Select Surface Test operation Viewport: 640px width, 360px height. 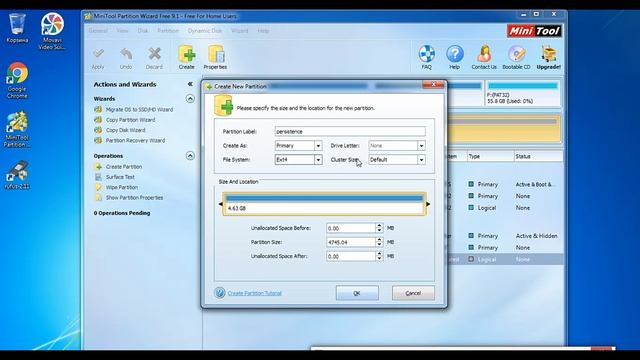[120, 177]
